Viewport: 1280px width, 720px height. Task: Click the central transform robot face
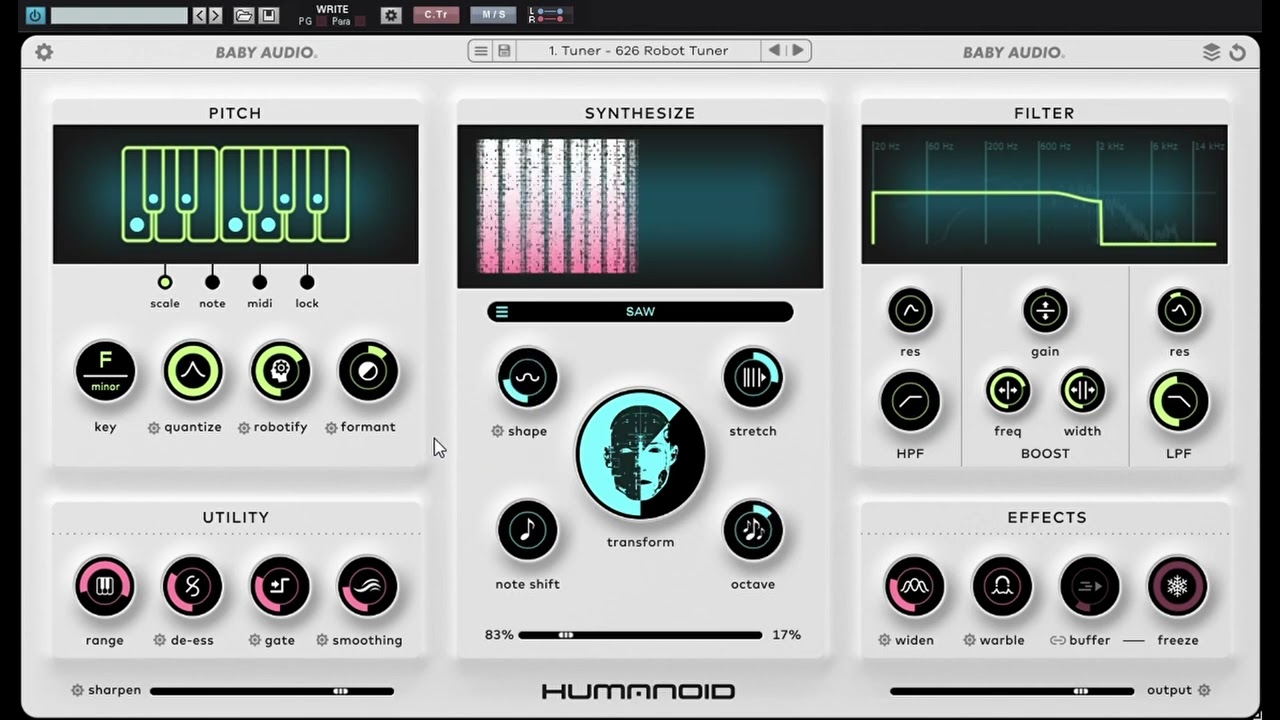640,455
